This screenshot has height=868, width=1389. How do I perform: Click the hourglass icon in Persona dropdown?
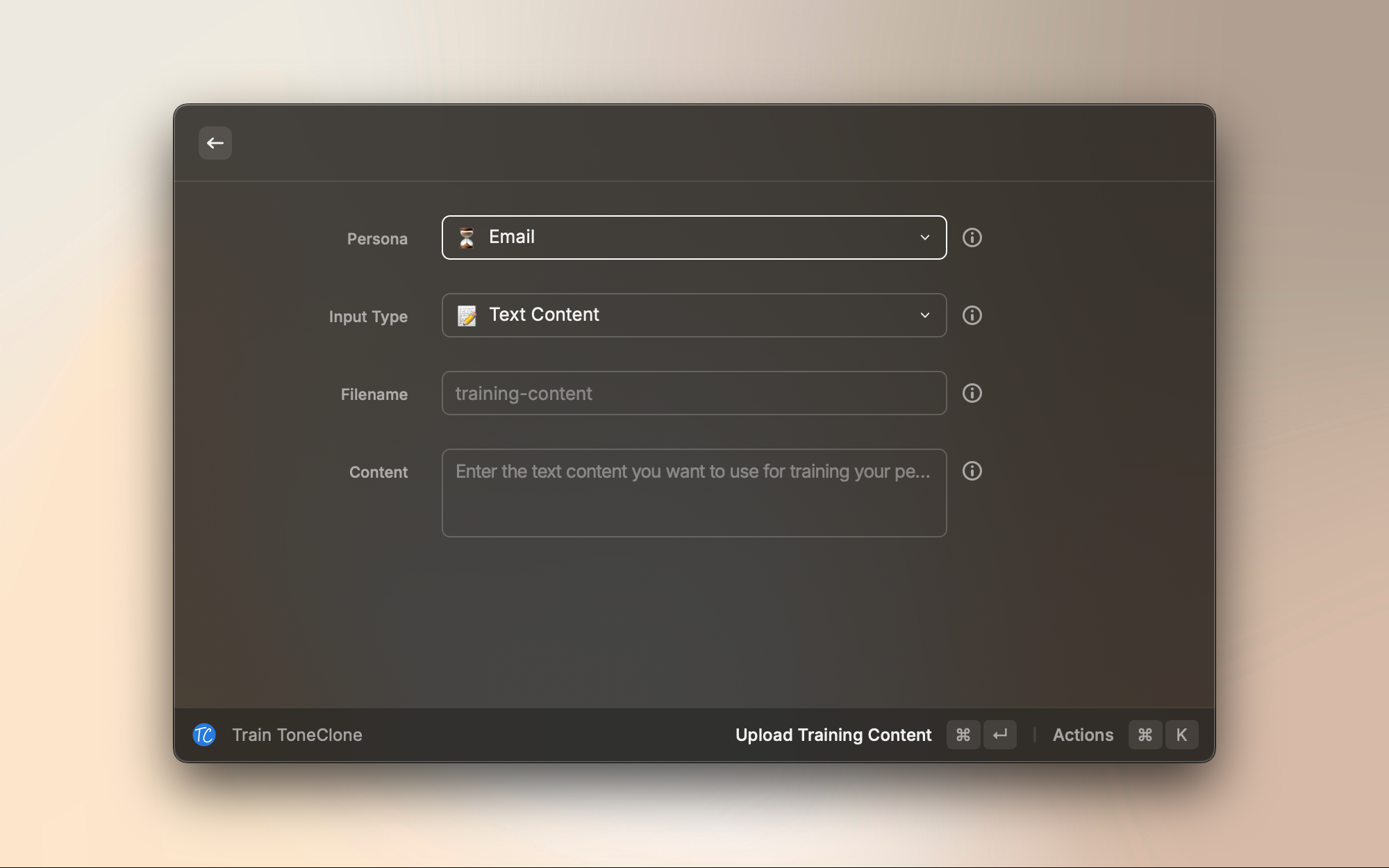point(467,237)
